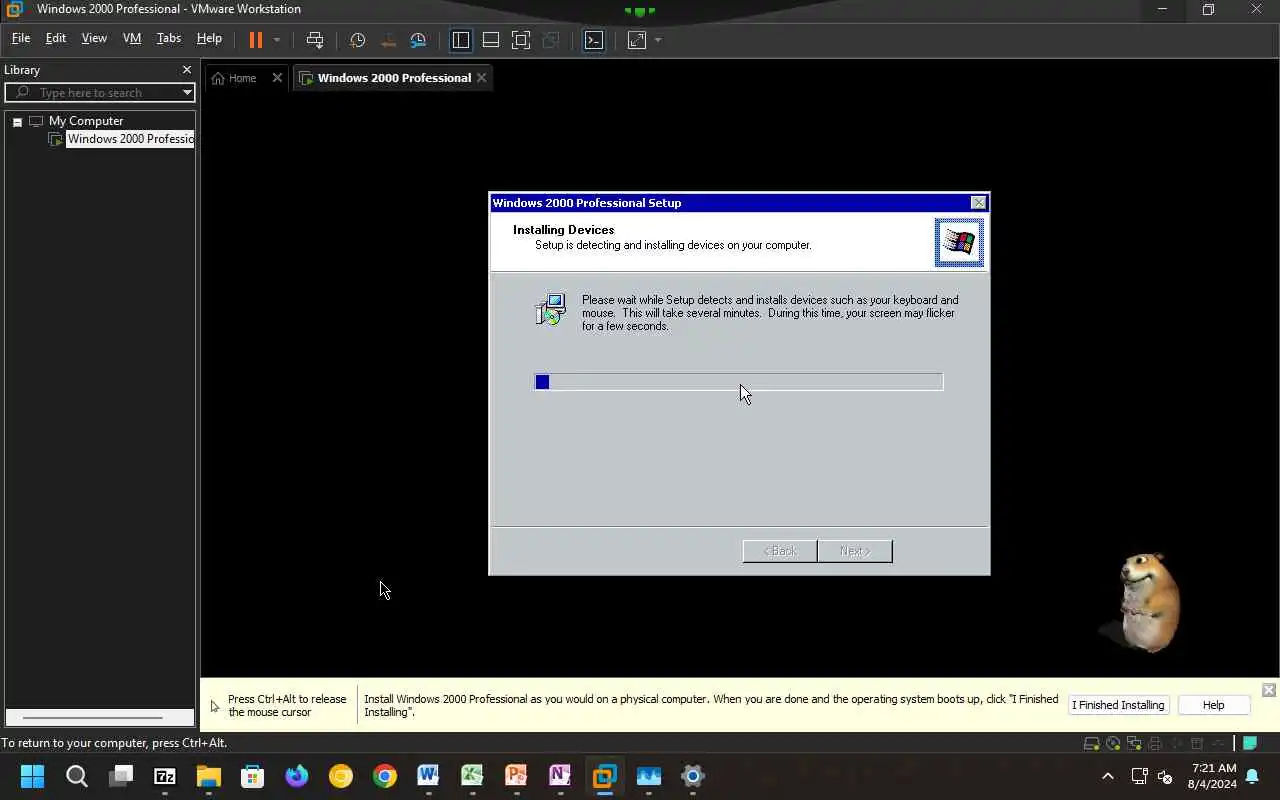Select My Computer in the library
This screenshot has height=800, width=1280.
[86, 121]
